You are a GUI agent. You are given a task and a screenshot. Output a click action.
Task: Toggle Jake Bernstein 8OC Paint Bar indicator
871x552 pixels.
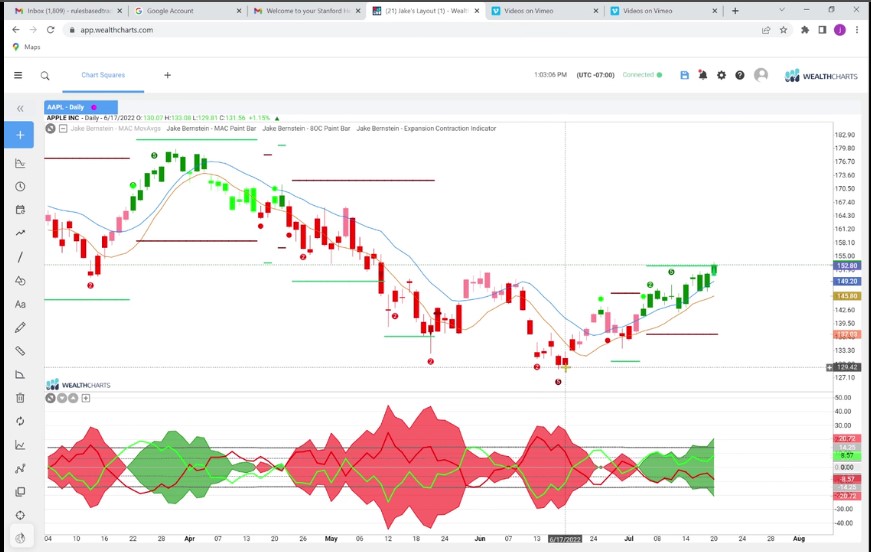tap(306, 128)
